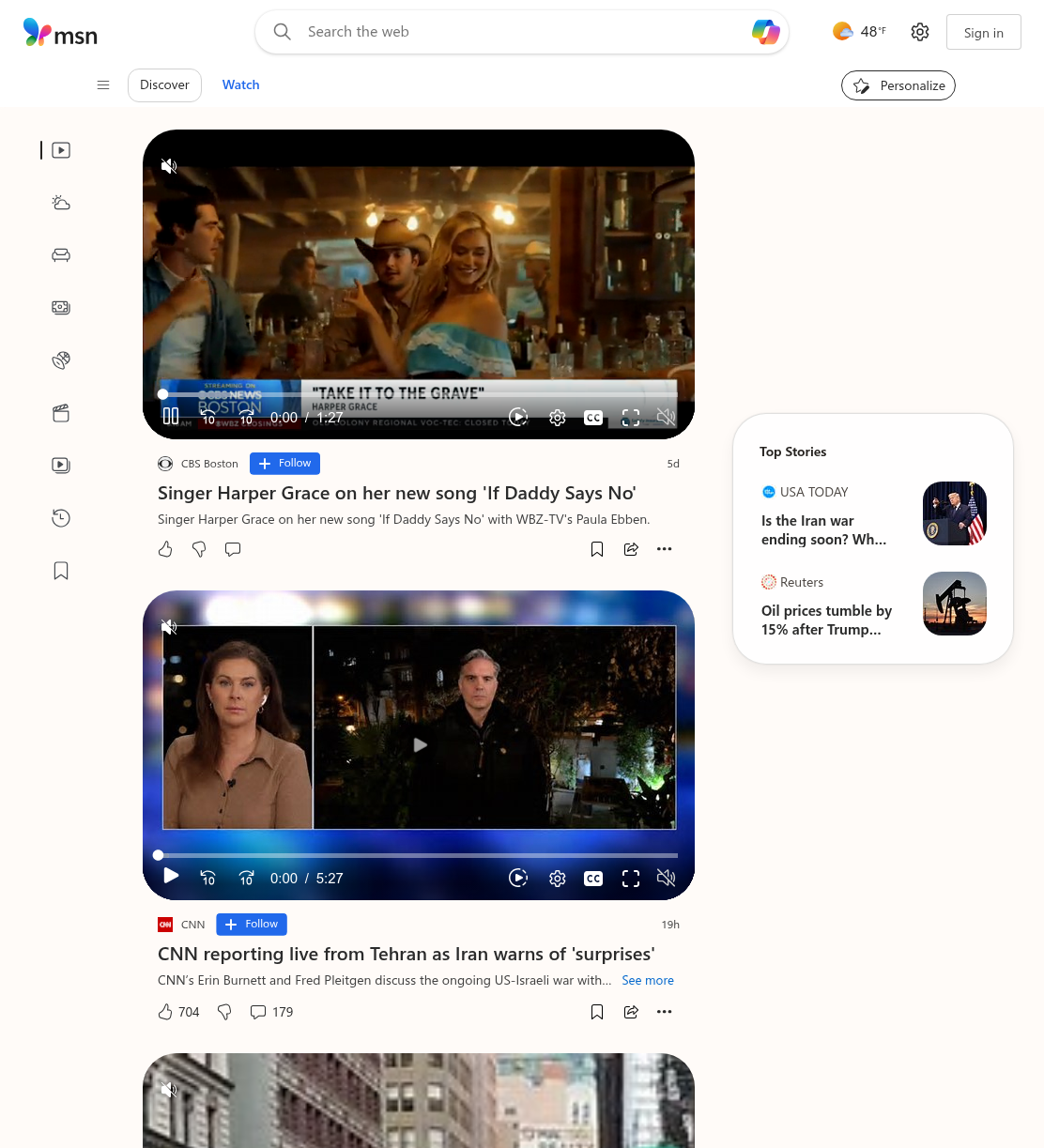
Task: Open USA TODAY Iran war story
Action: pyautogui.click(x=824, y=530)
